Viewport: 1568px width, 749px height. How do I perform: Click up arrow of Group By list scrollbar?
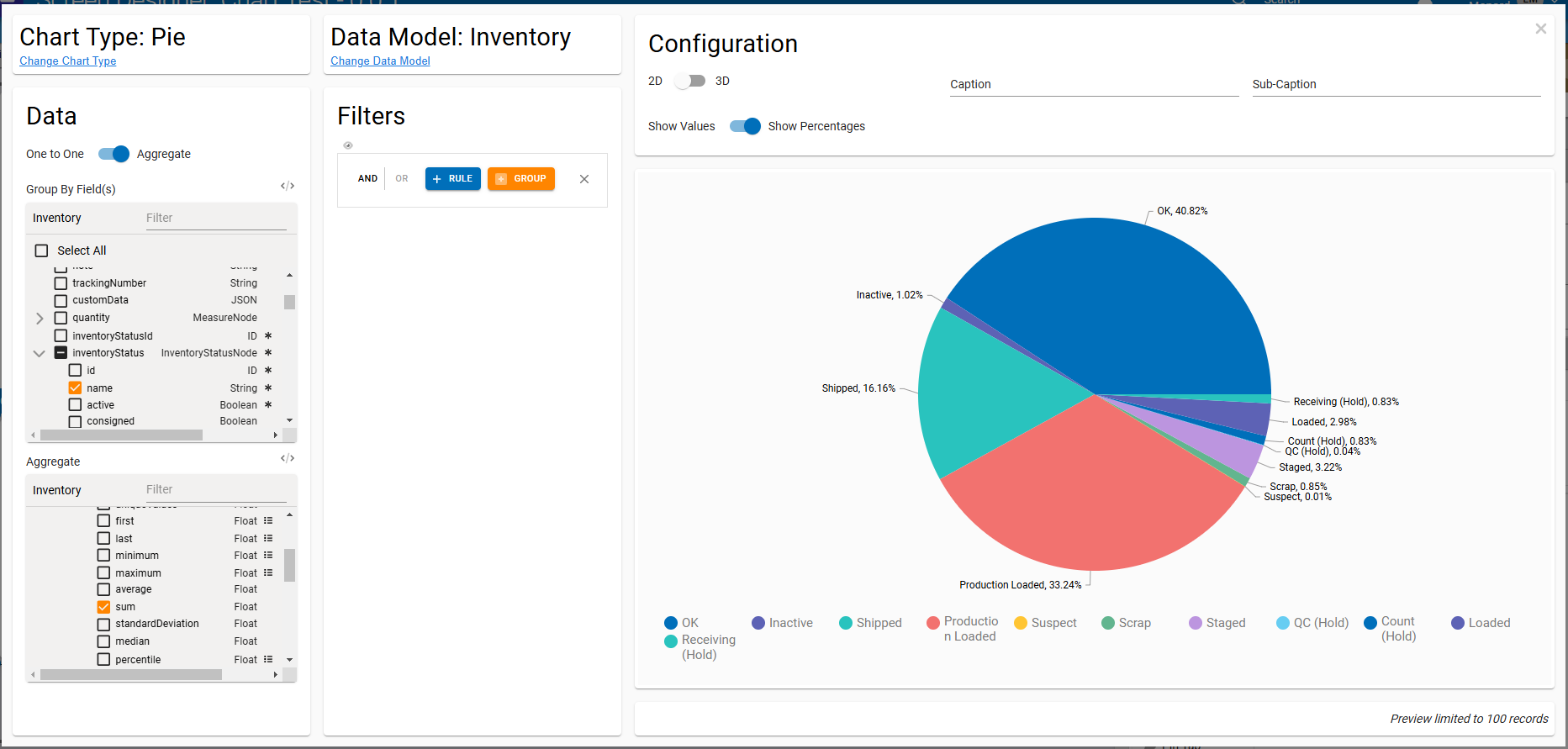289,276
